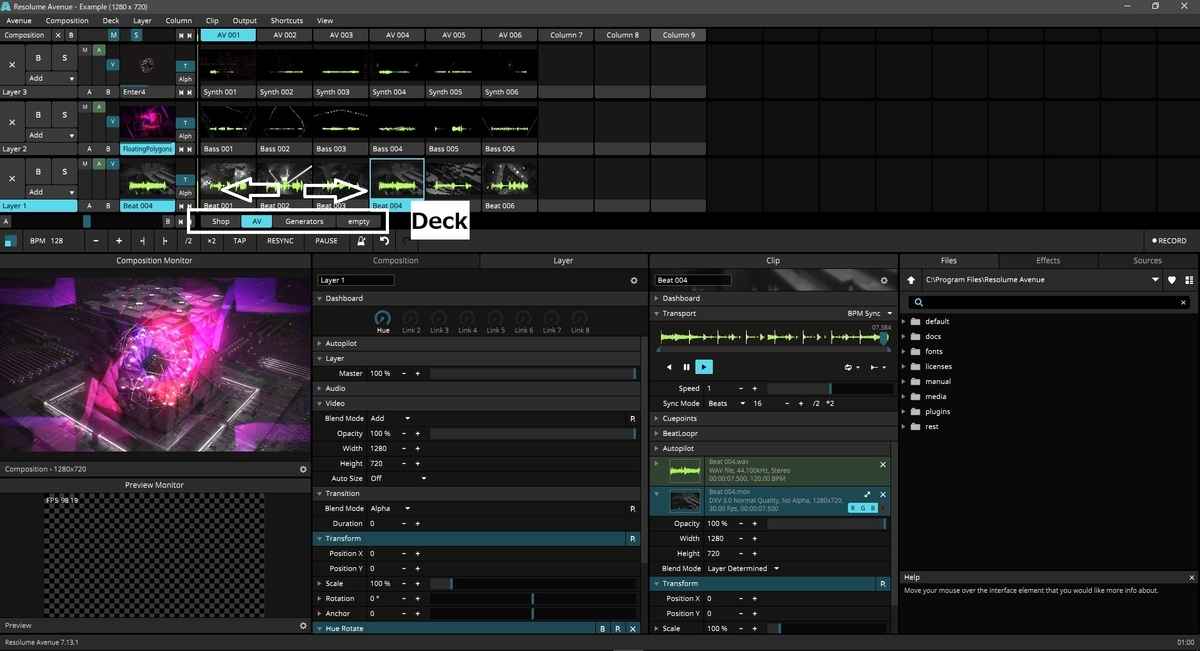This screenshot has height=651, width=1200.
Task: Play Beat 004 clip forward
Action: (703, 367)
